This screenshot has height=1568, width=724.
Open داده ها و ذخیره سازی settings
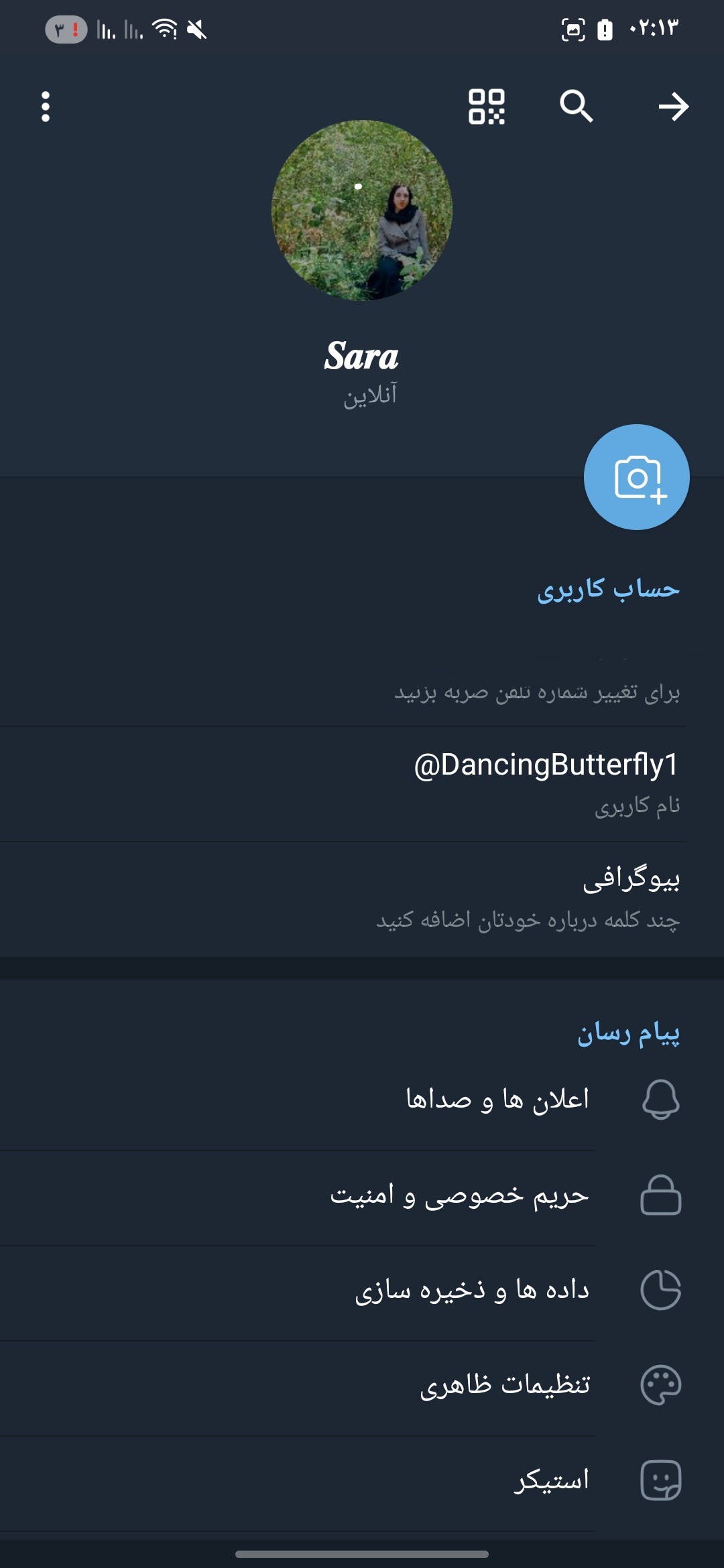472,1290
